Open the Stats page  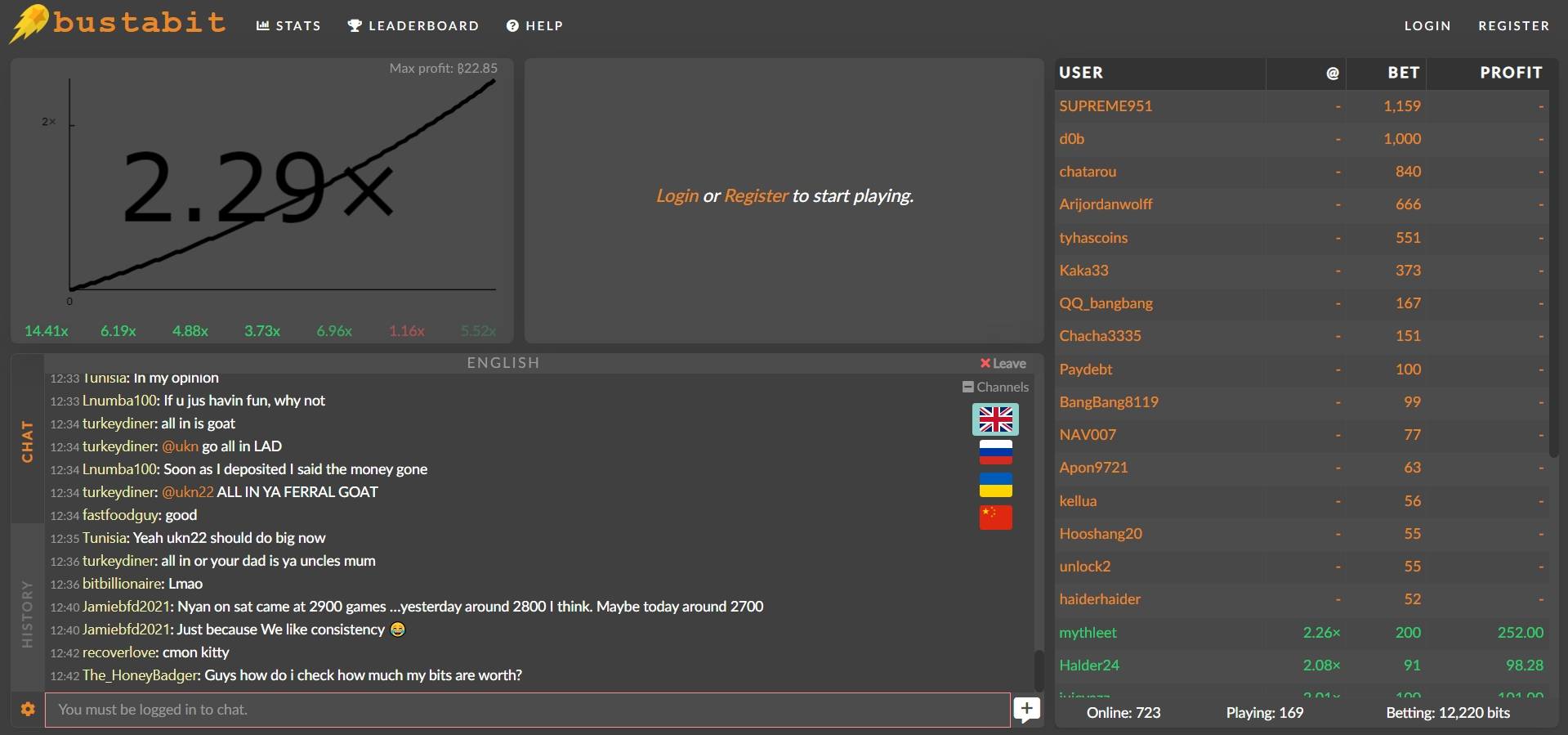click(288, 26)
